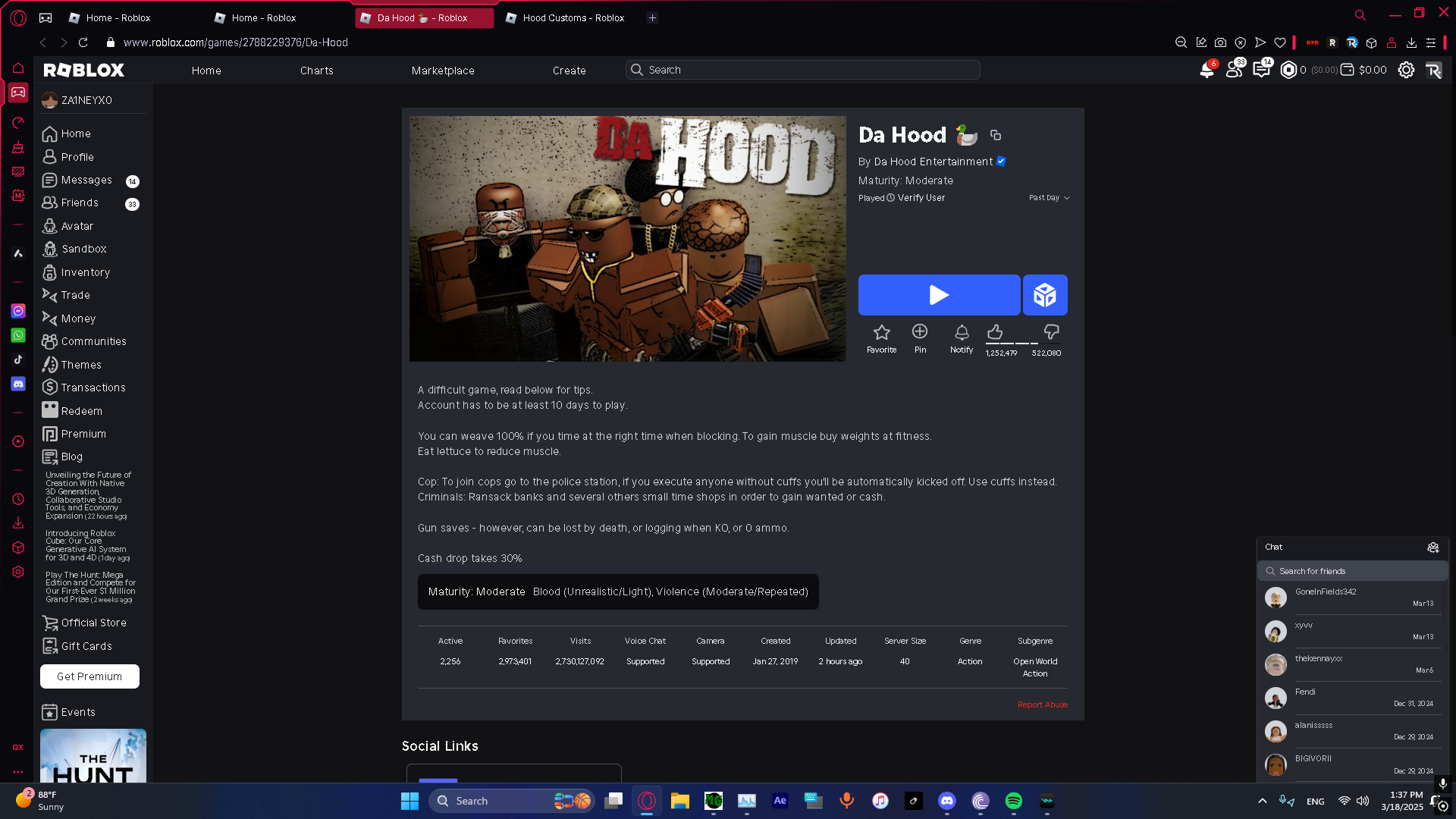
Task: Open the Chat panel settings icon
Action: pyautogui.click(x=1432, y=547)
